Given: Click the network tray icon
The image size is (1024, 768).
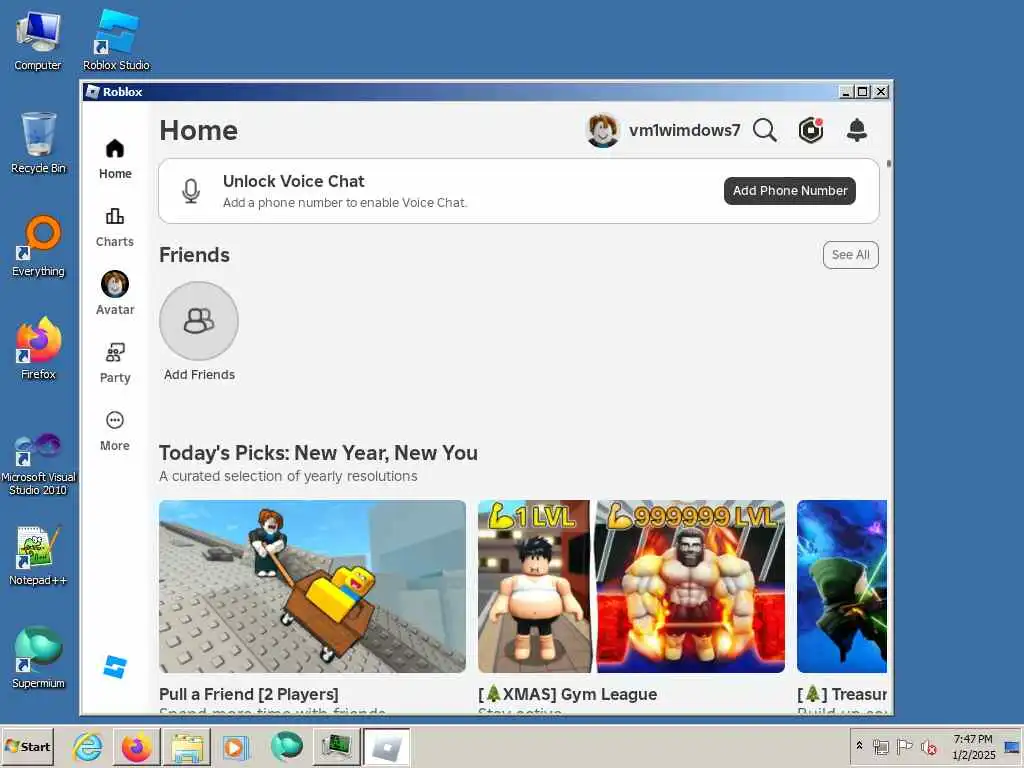Looking at the screenshot, I should [x=881, y=747].
